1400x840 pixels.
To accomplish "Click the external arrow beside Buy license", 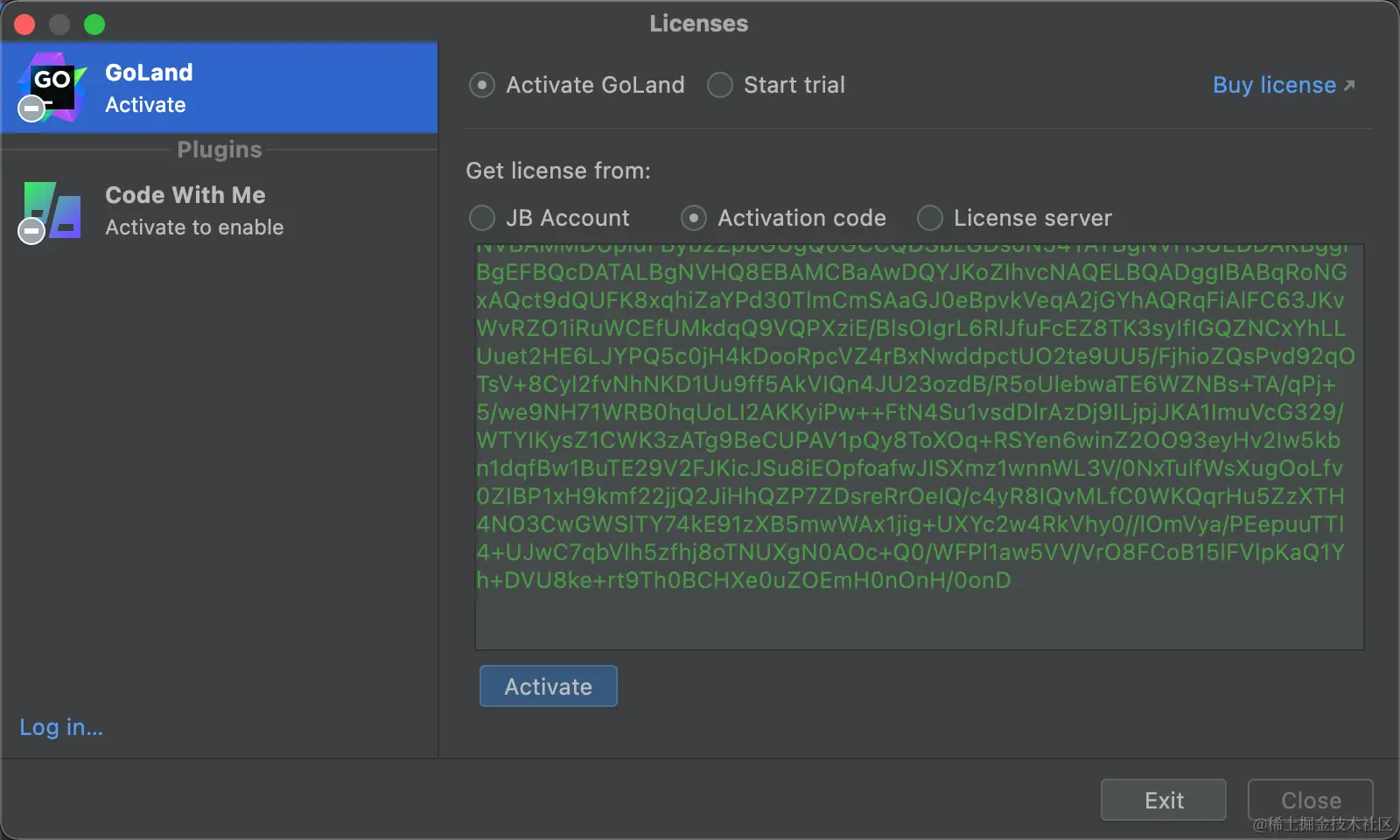I will point(1349,85).
